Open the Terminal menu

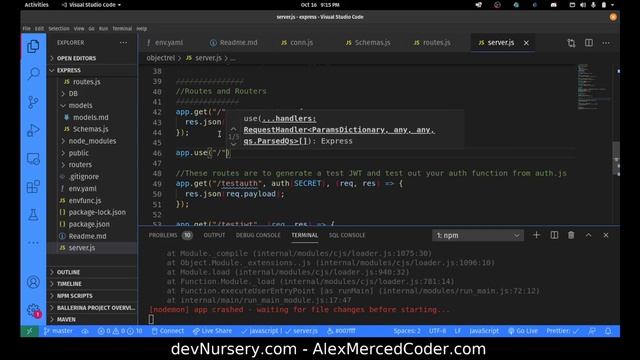point(122,29)
